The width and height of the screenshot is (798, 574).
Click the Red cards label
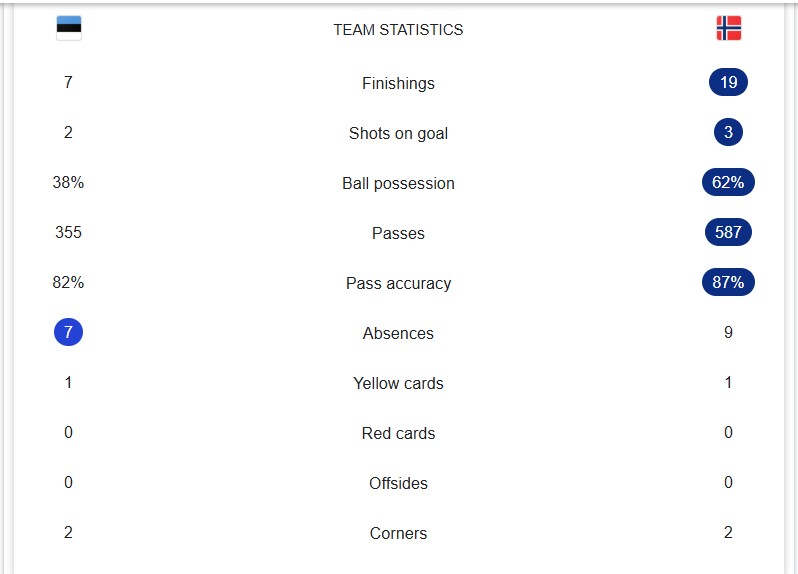coord(398,433)
